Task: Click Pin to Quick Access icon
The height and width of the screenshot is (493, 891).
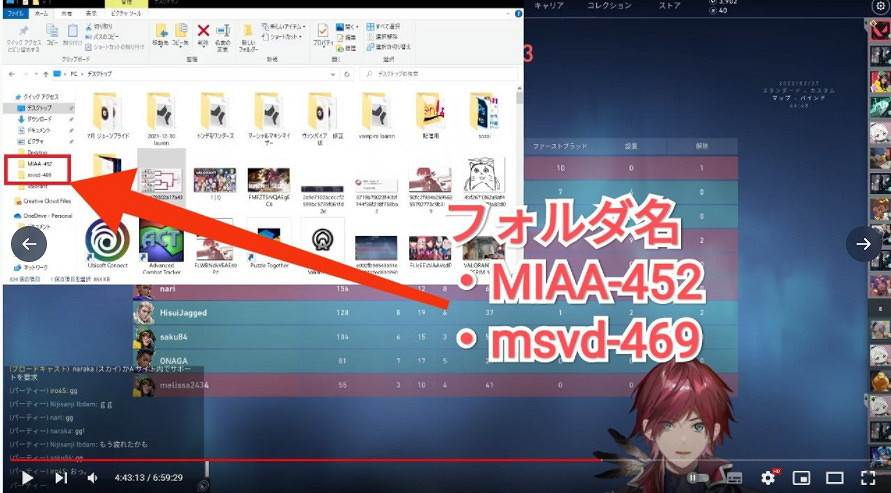Action: tap(23, 31)
